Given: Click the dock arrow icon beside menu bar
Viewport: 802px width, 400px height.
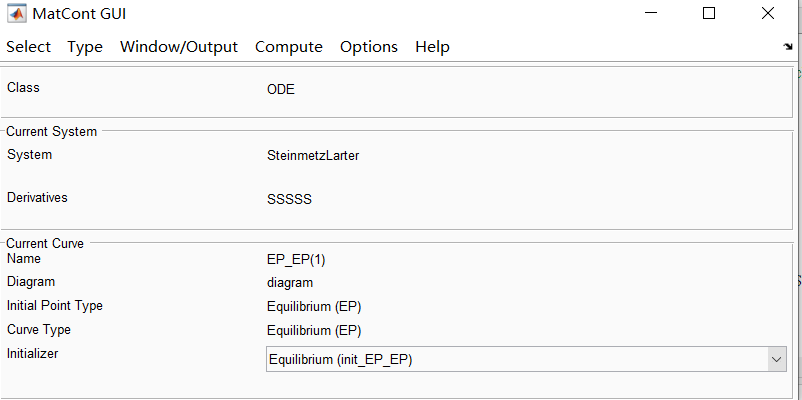Looking at the screenshot, I should click(x=788, y=47).
